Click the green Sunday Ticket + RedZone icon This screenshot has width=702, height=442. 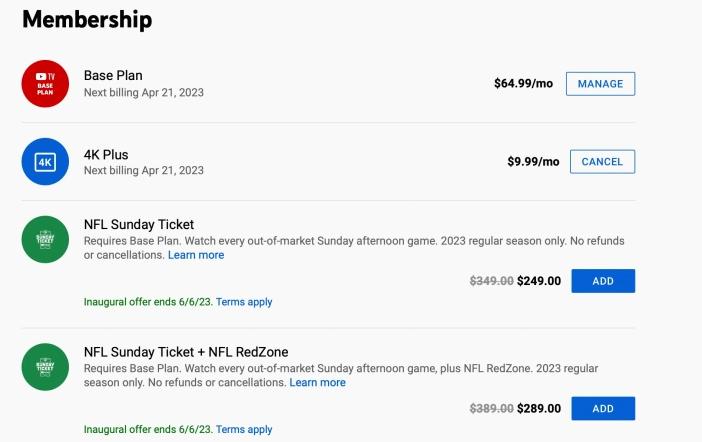click(x=45, y=367)
